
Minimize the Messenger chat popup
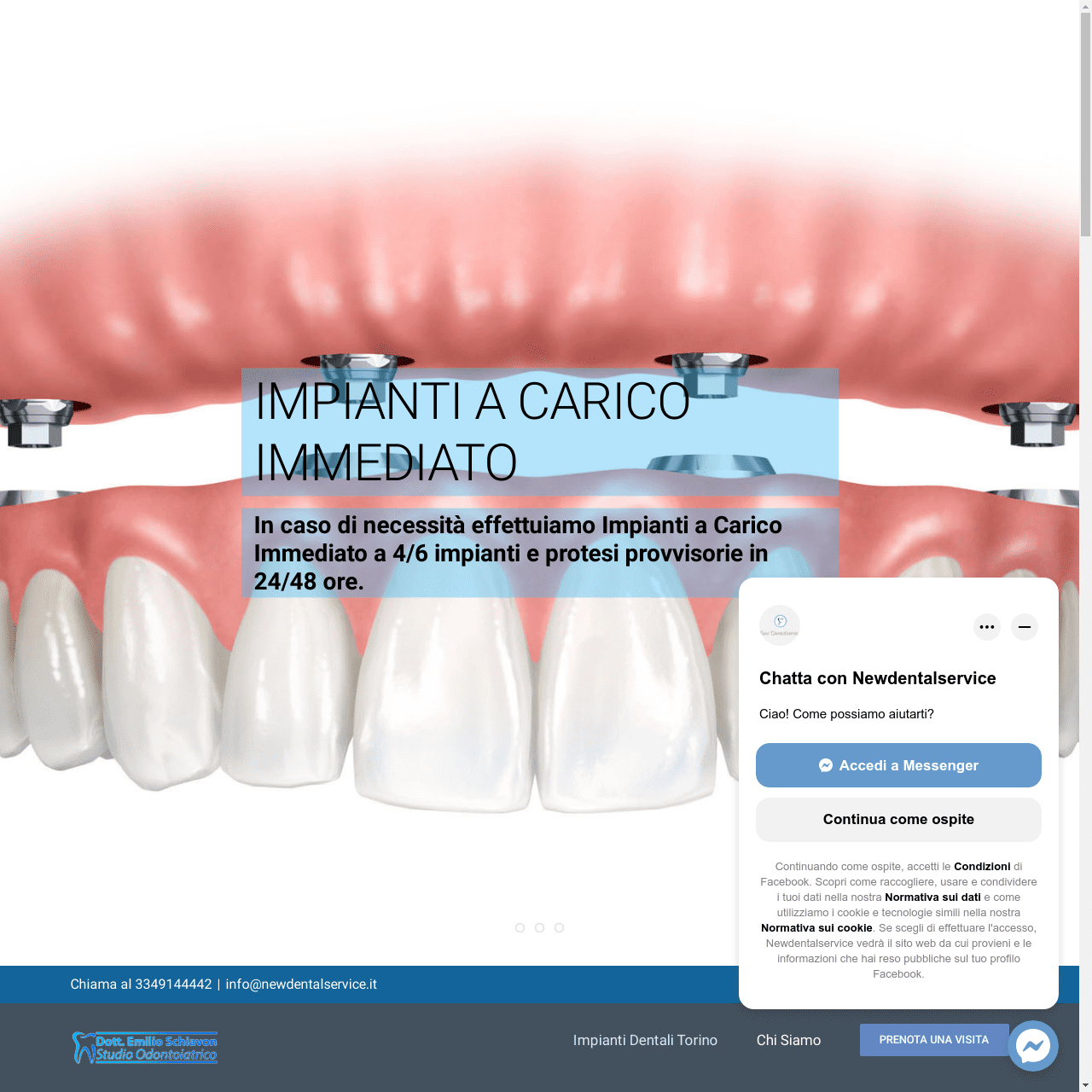(1025, 627)
